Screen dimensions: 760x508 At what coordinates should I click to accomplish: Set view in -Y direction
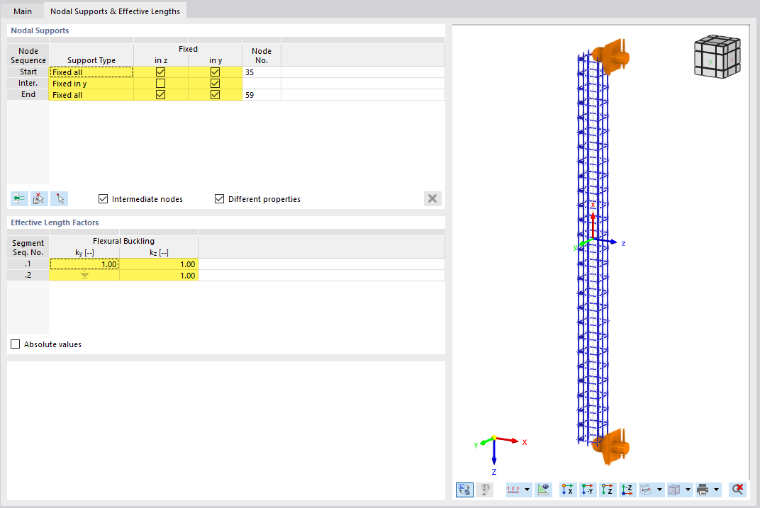coord(587,490)
